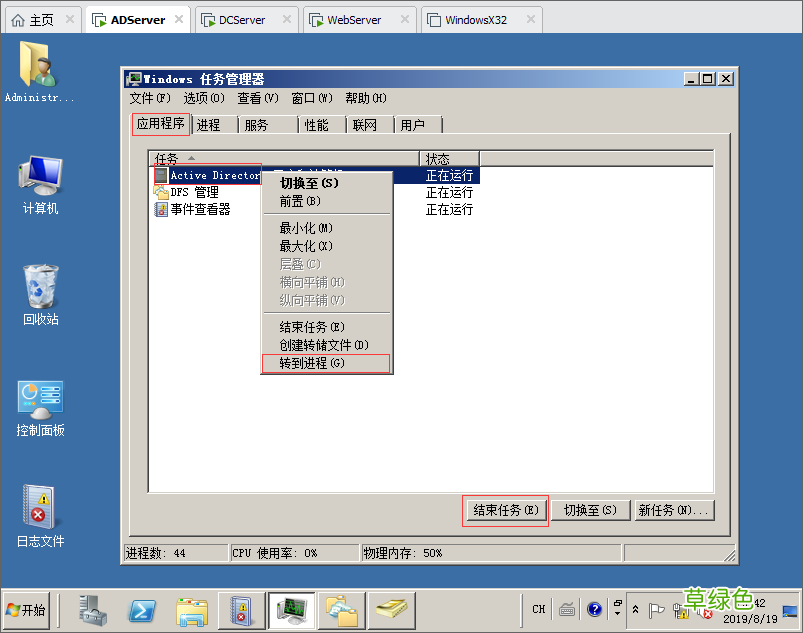Open Help via blue question mark tray icon
803x633 pixels.
point(594,609)
